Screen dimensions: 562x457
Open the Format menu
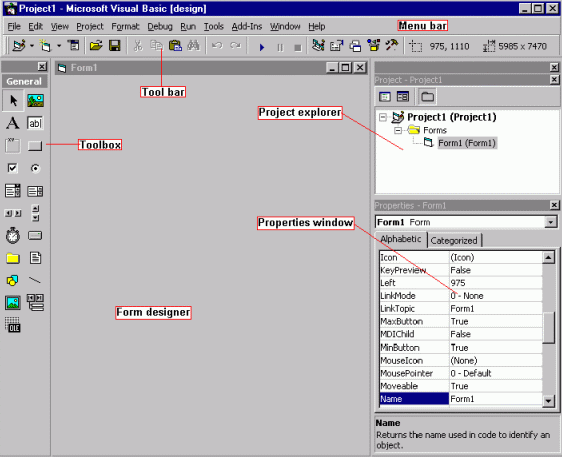pyautogui.click(x=125, y=27)
